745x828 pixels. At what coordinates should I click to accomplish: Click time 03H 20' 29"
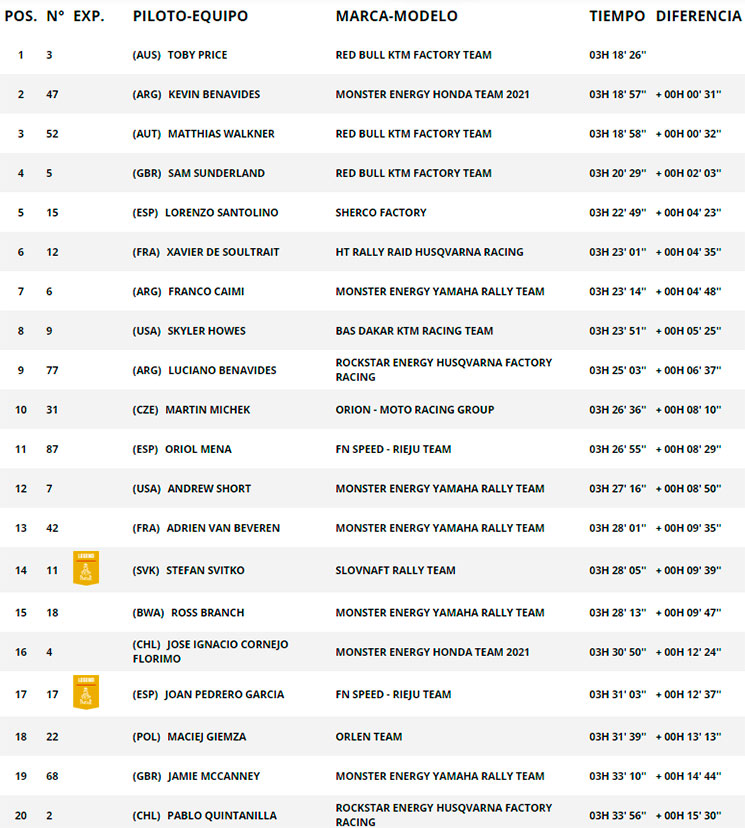[x=618, y=173]
